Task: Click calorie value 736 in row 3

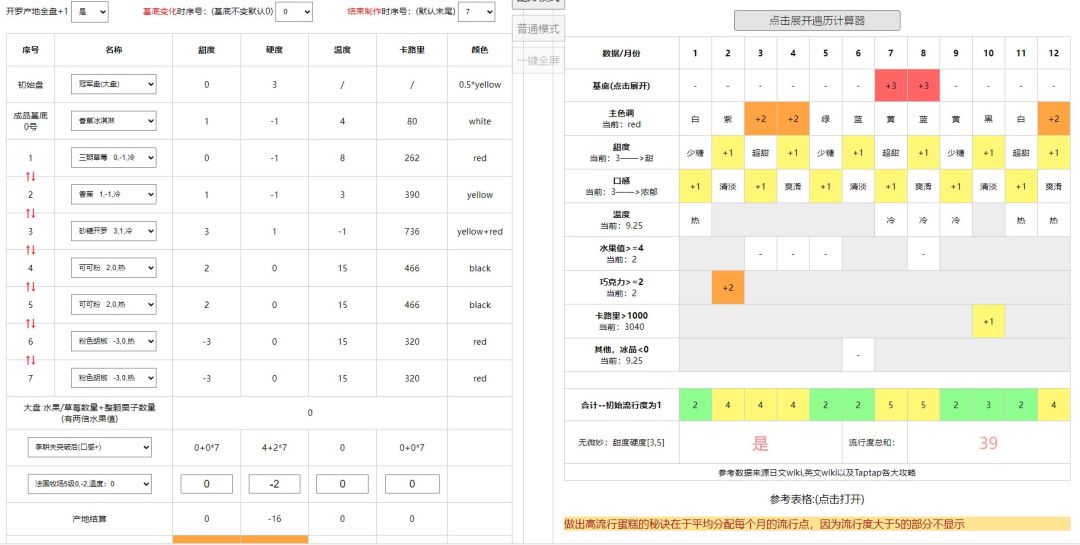Action: (x=412, y=232)
